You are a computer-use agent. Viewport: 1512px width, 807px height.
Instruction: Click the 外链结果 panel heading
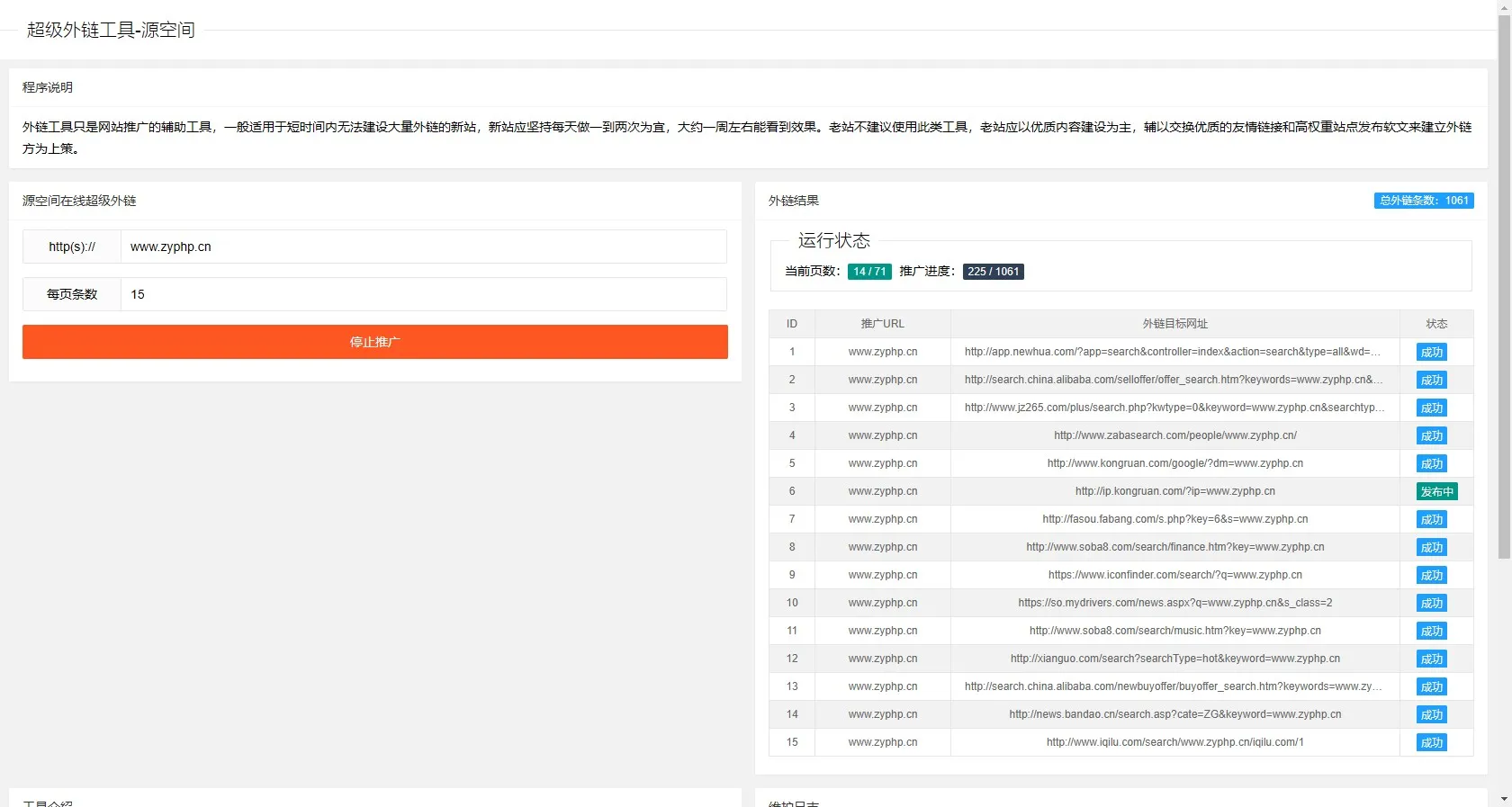(794, 201)
